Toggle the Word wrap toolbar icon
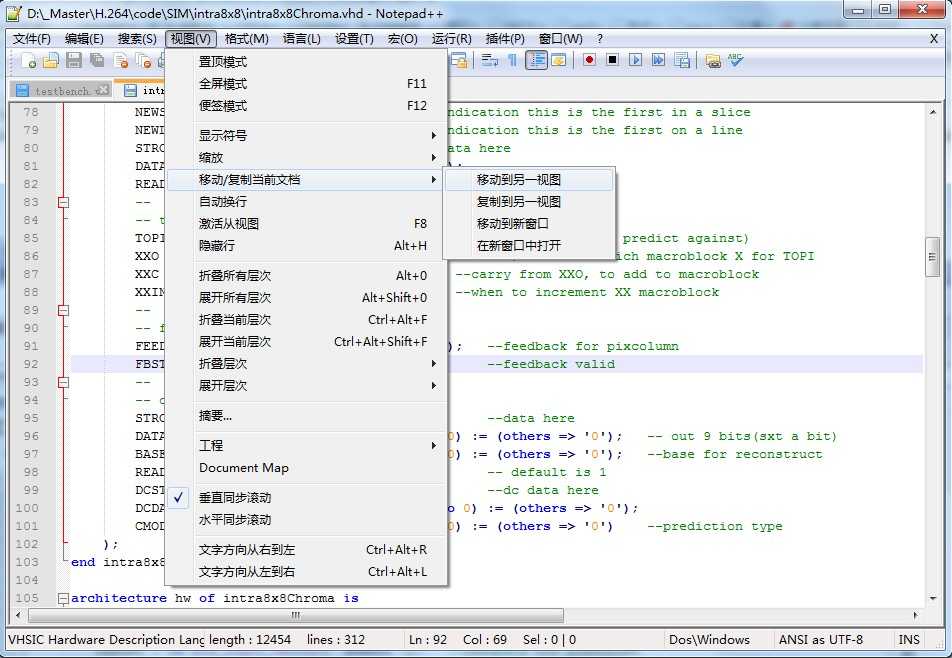 tap(489, 60)
